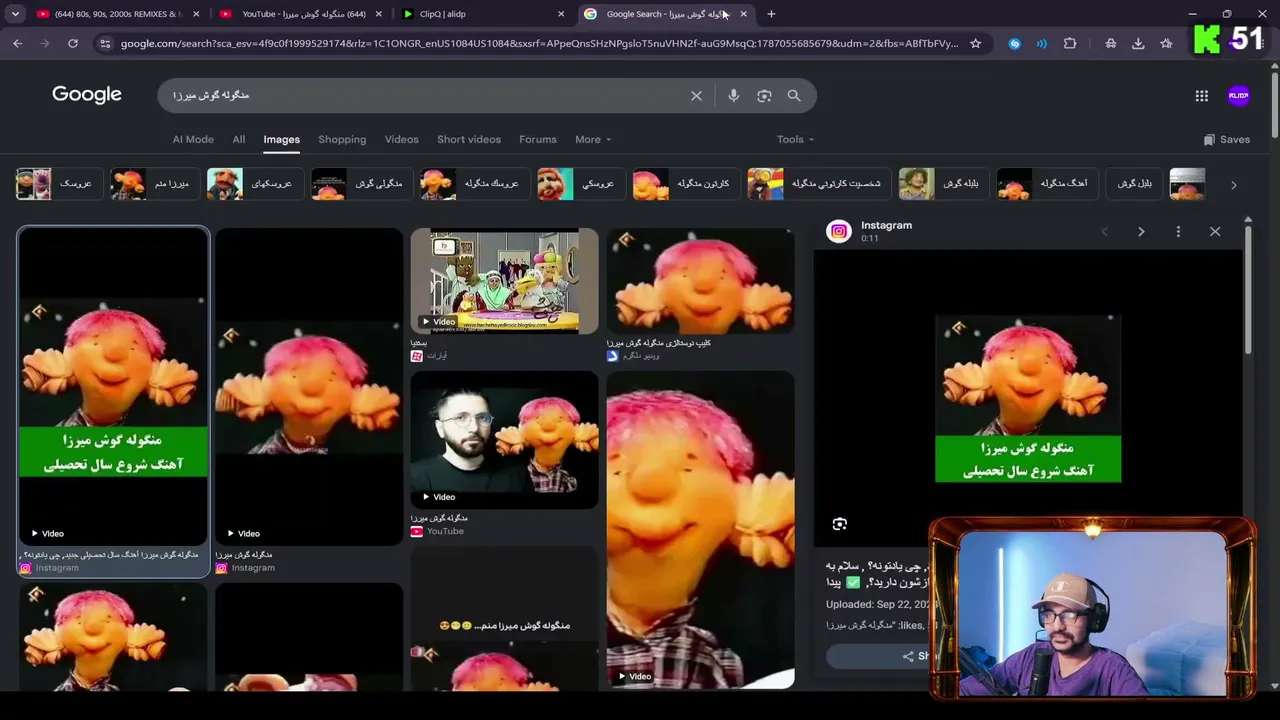1280x720 pixels.
Task: Go back using the browser back arrow
Action: [x=17, y=43]
